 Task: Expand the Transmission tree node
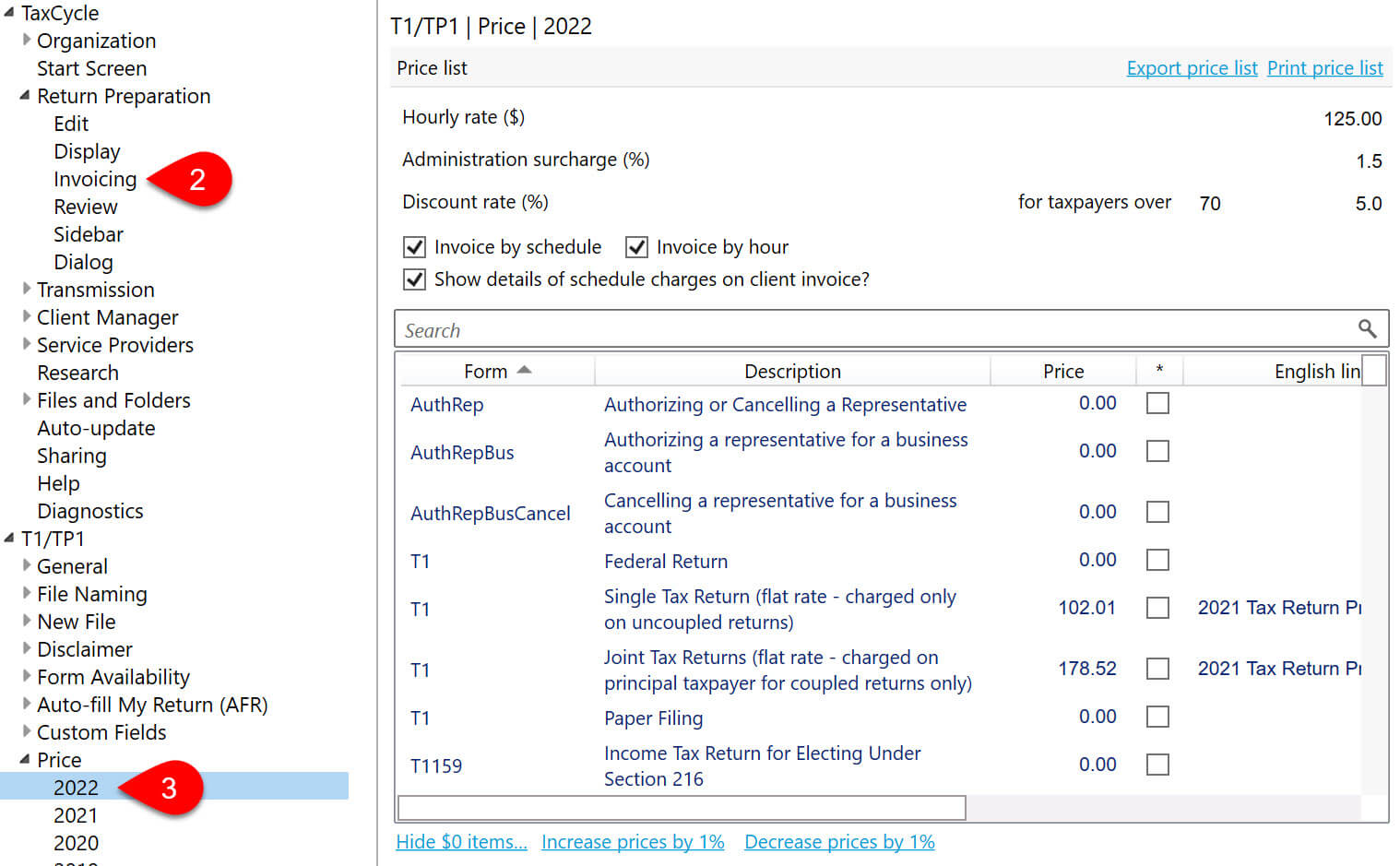(27, 289)
